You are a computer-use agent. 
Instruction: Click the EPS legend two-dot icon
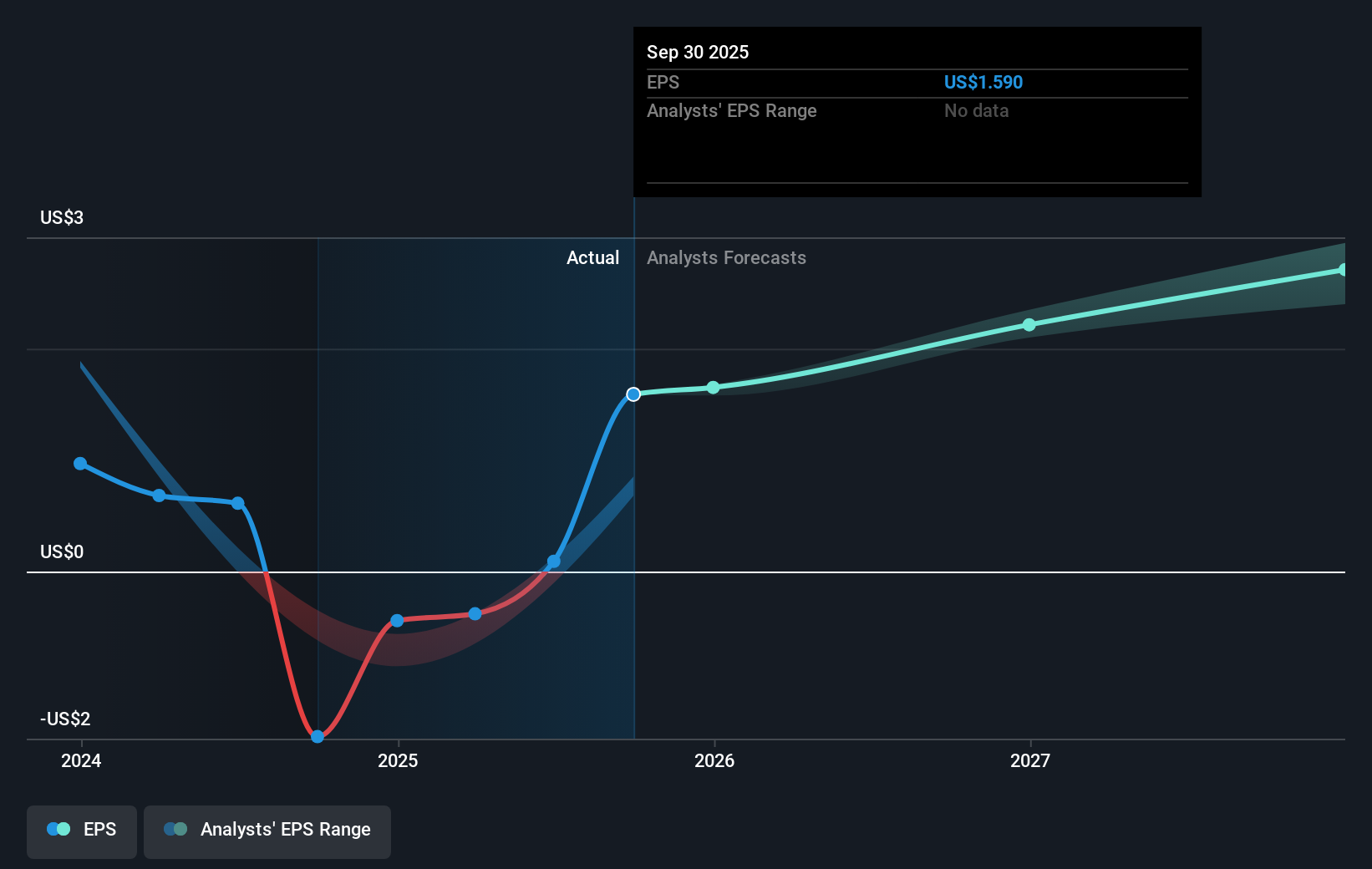coord(58,830)
